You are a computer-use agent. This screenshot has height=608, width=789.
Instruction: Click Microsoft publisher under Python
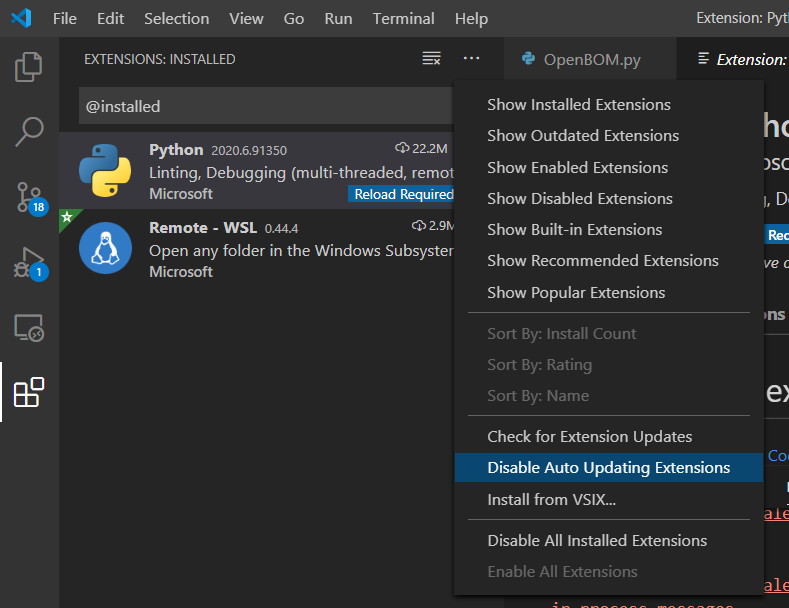tap(181, 194)
